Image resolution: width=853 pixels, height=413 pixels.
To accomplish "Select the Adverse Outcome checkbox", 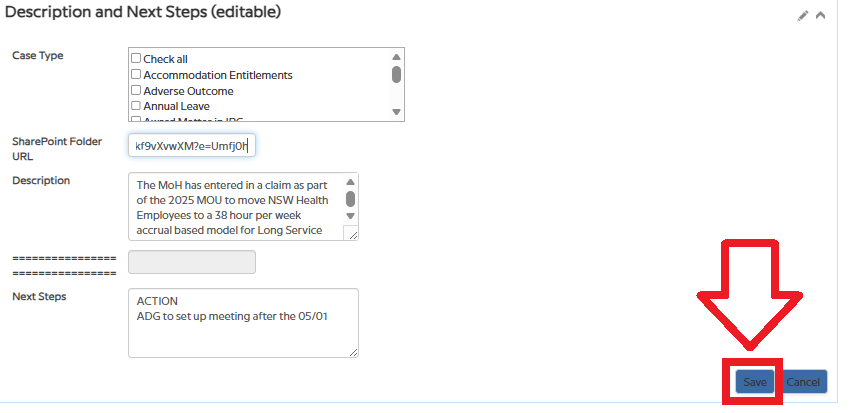I will 136,91.
